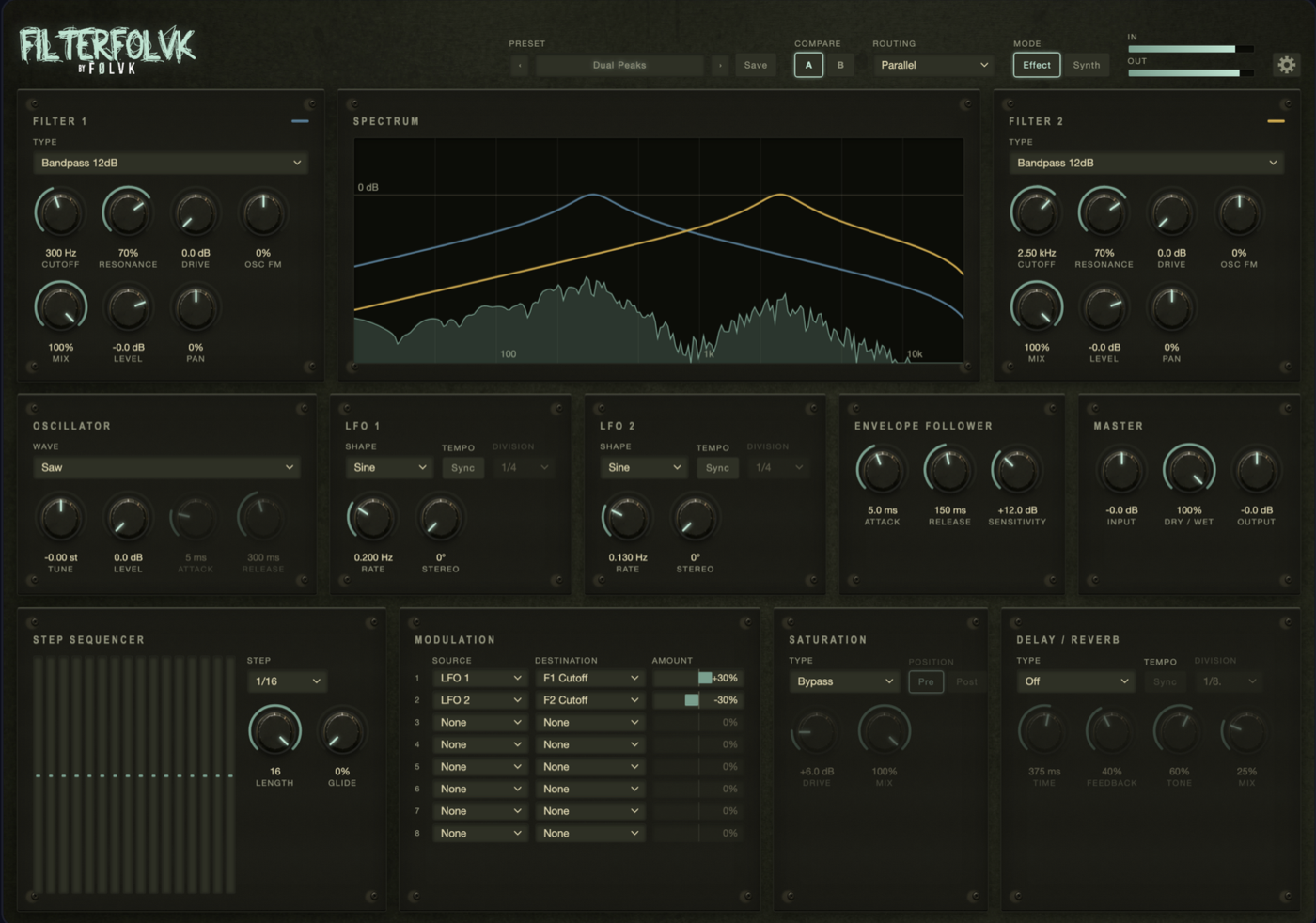Open LFO 1 shape Sine dropdown
This screenshot has height=923, width=1316.
pyautogui.click(x=389, y=467)
